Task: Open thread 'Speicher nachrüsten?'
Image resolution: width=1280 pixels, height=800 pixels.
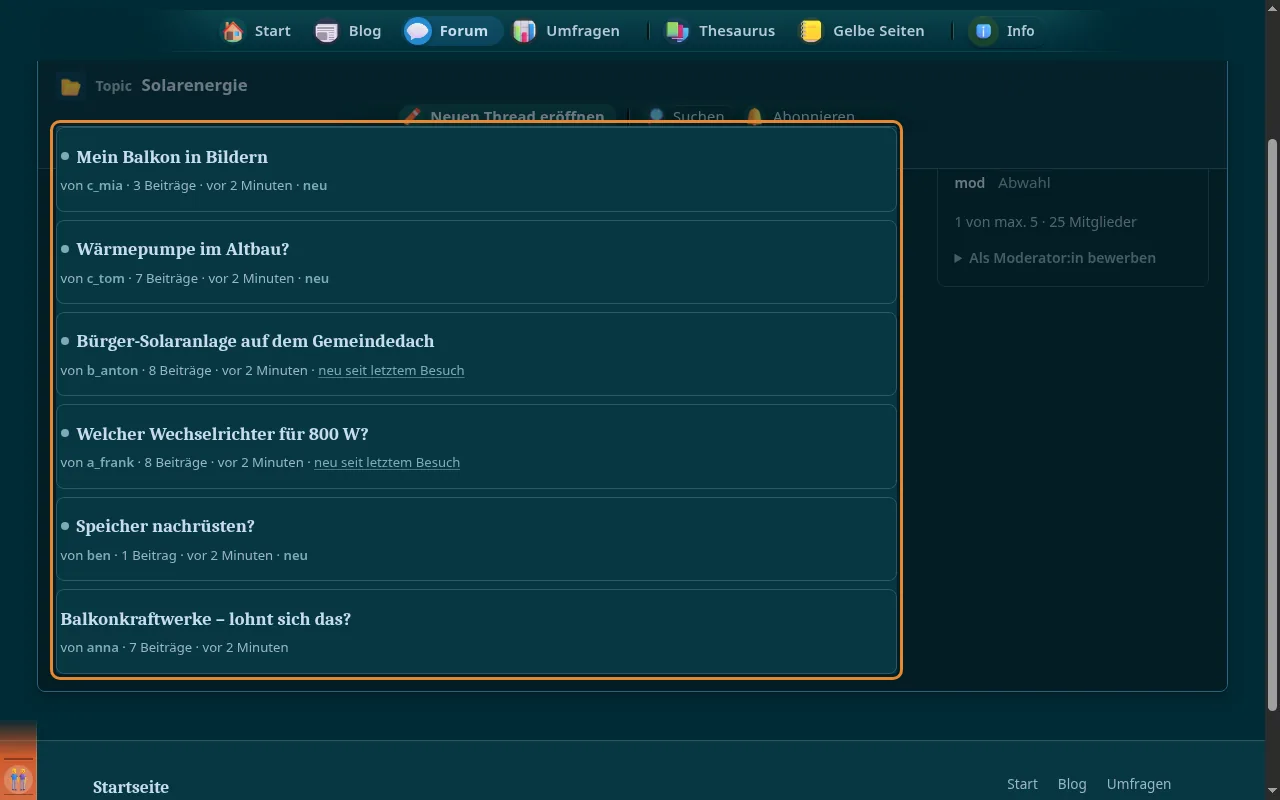Action: [165, 526]
